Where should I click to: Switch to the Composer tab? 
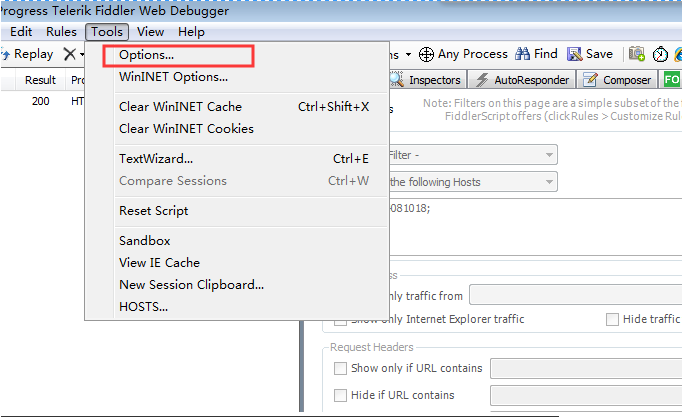coord(617,80)
